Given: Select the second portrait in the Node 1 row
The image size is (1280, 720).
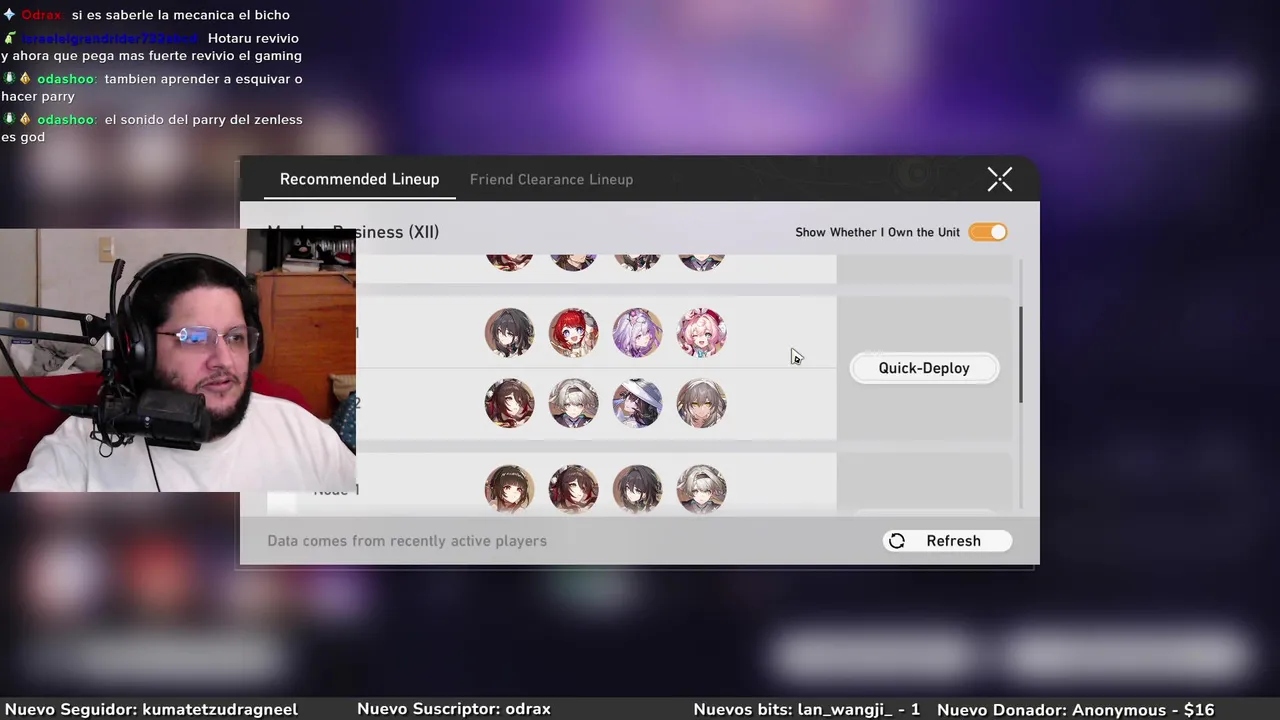Looking at the screenshot, I should click(573, 489).
